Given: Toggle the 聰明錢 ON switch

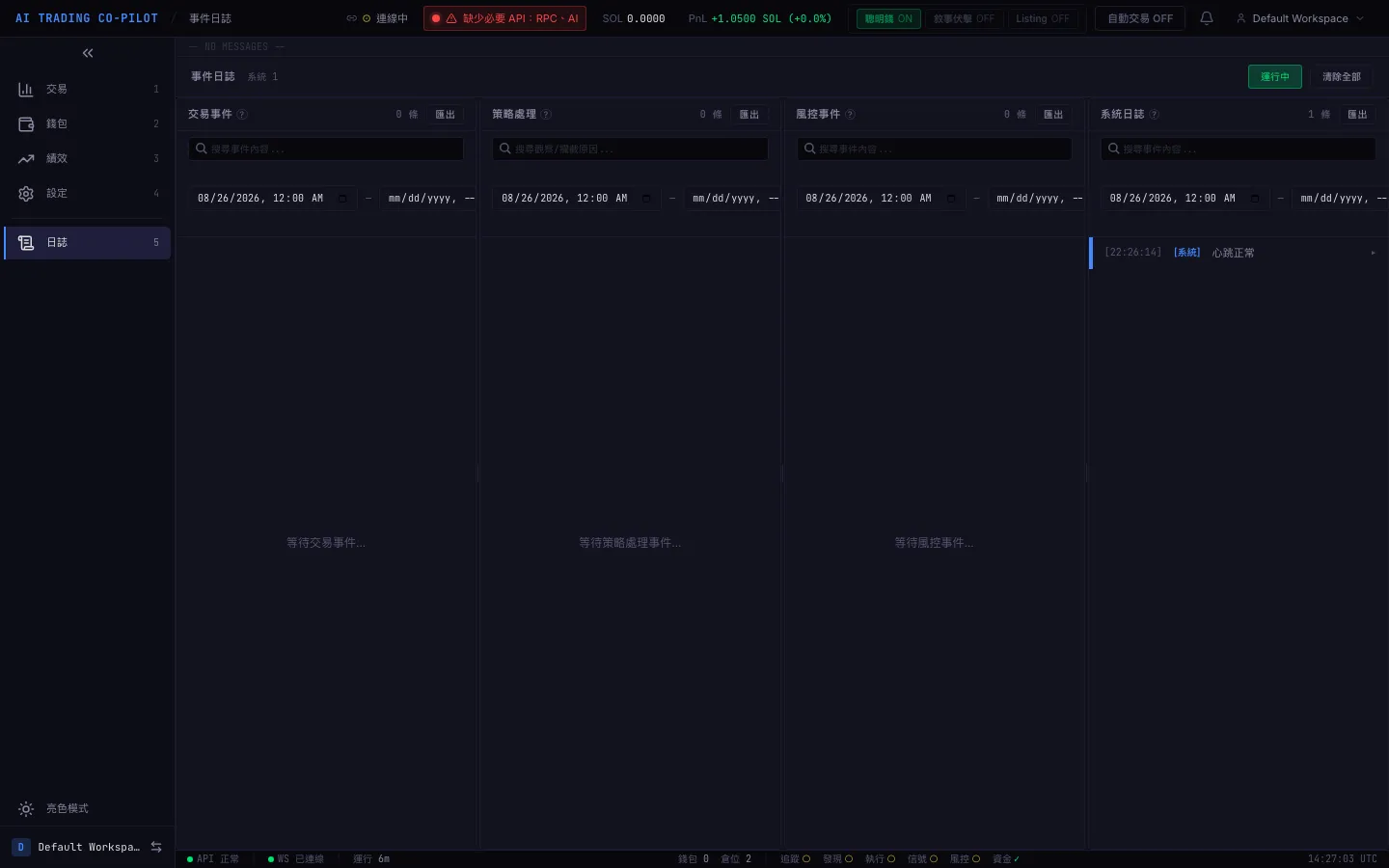Looking at the screenshot, I should pos(888,18).
